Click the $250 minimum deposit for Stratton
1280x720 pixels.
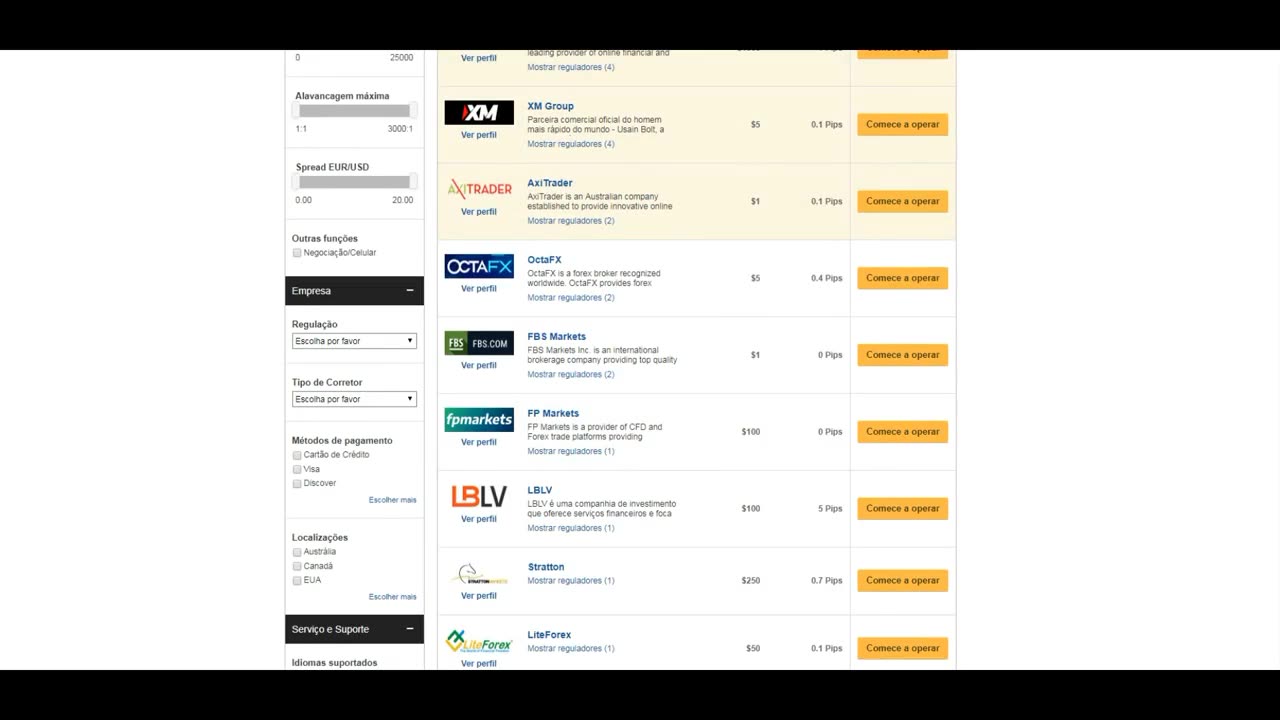[751, 581]
